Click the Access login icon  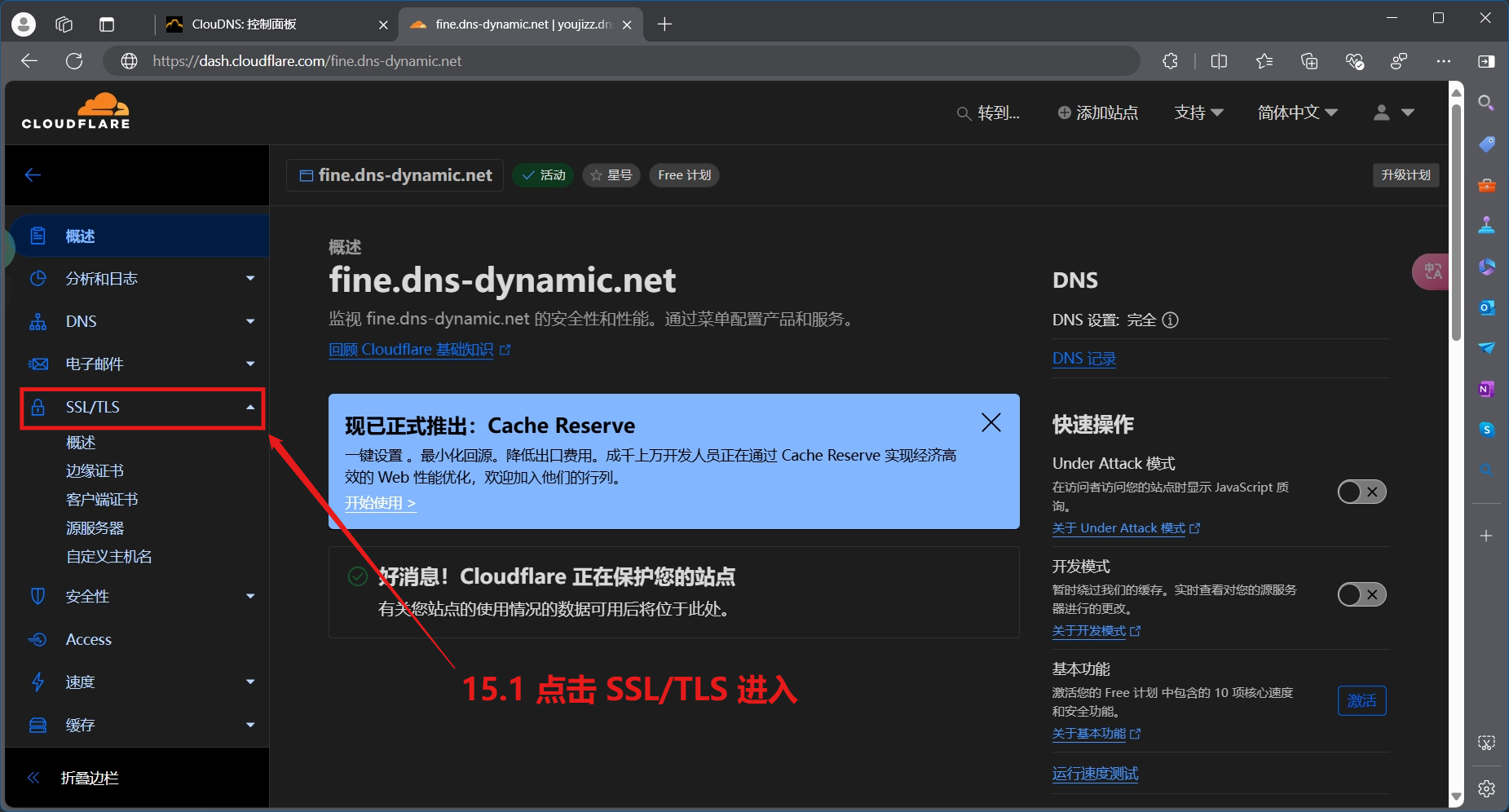[38, 639]
